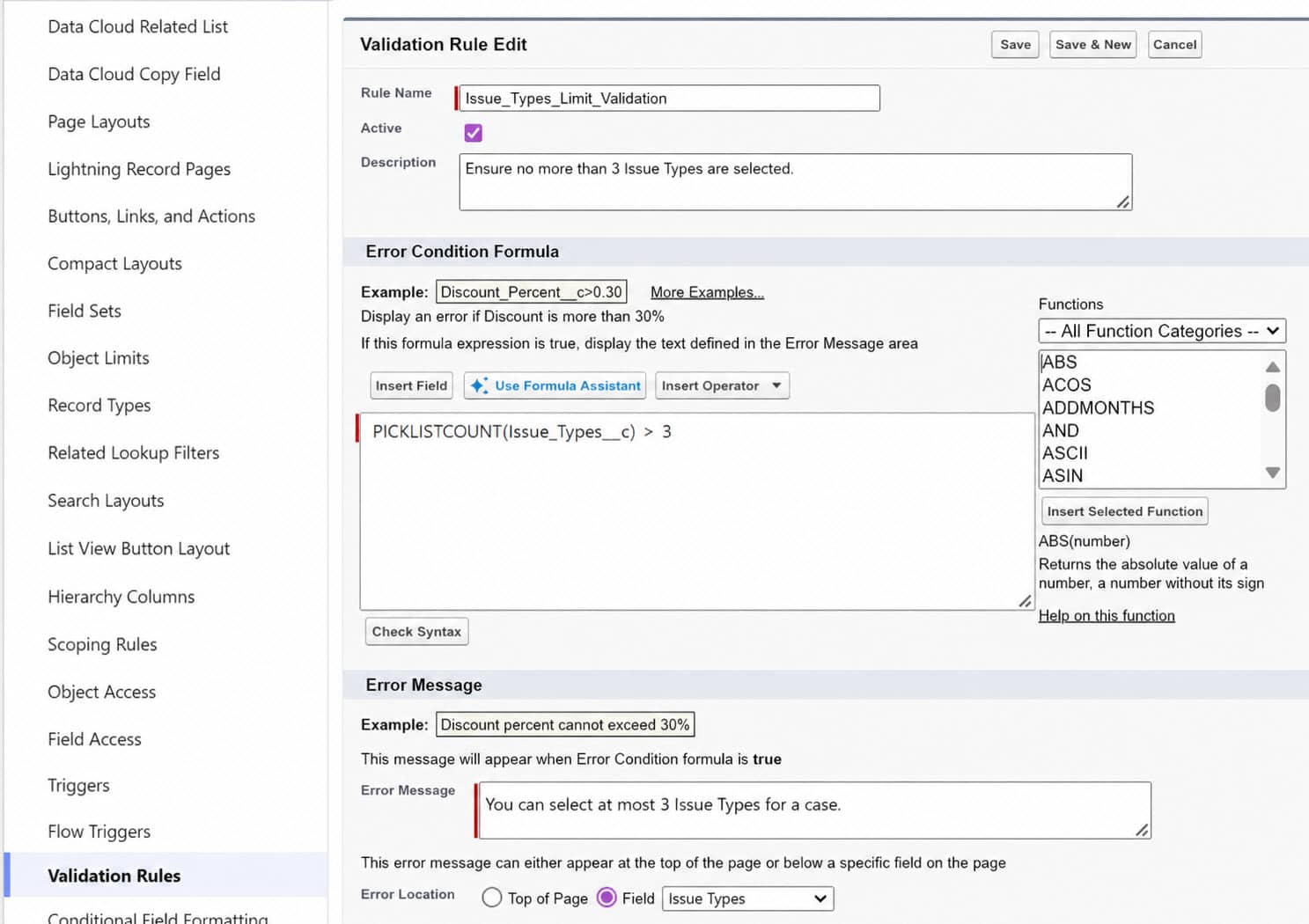Click the formula editor resize handle
This screenshot has width=1309, height=924.
point(1025,601)
